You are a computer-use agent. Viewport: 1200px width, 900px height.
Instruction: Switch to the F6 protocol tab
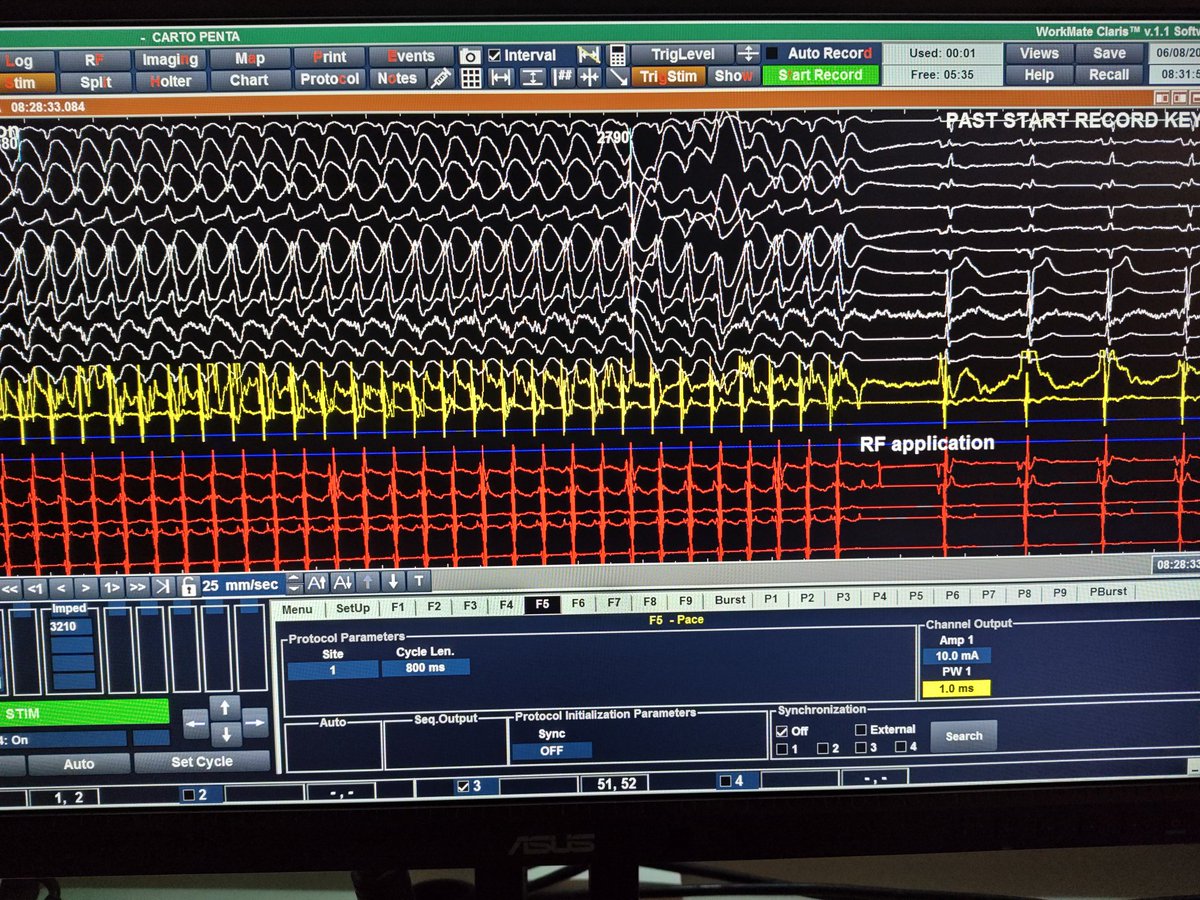tap(578, 603)
